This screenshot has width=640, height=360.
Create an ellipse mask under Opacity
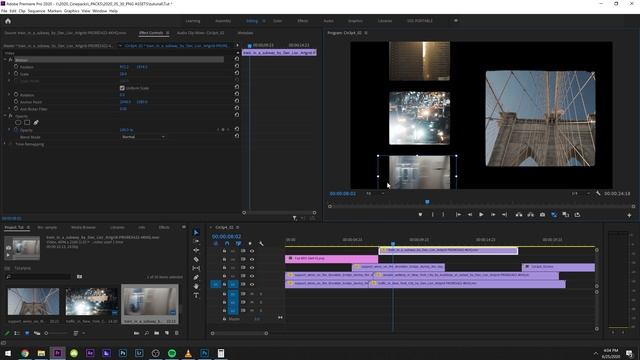coord(18,122)
